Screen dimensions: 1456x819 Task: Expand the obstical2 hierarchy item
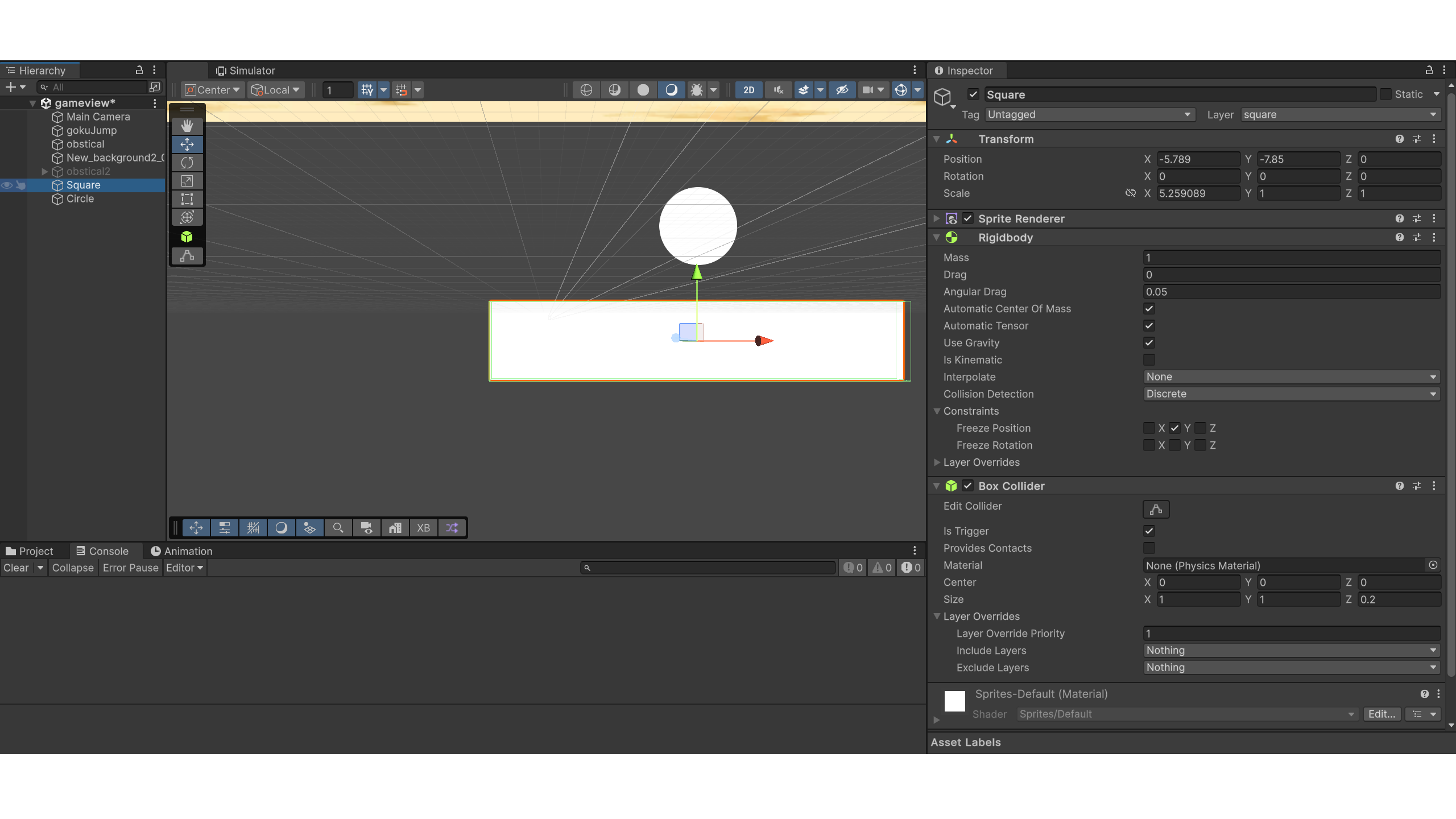[44, 172]
